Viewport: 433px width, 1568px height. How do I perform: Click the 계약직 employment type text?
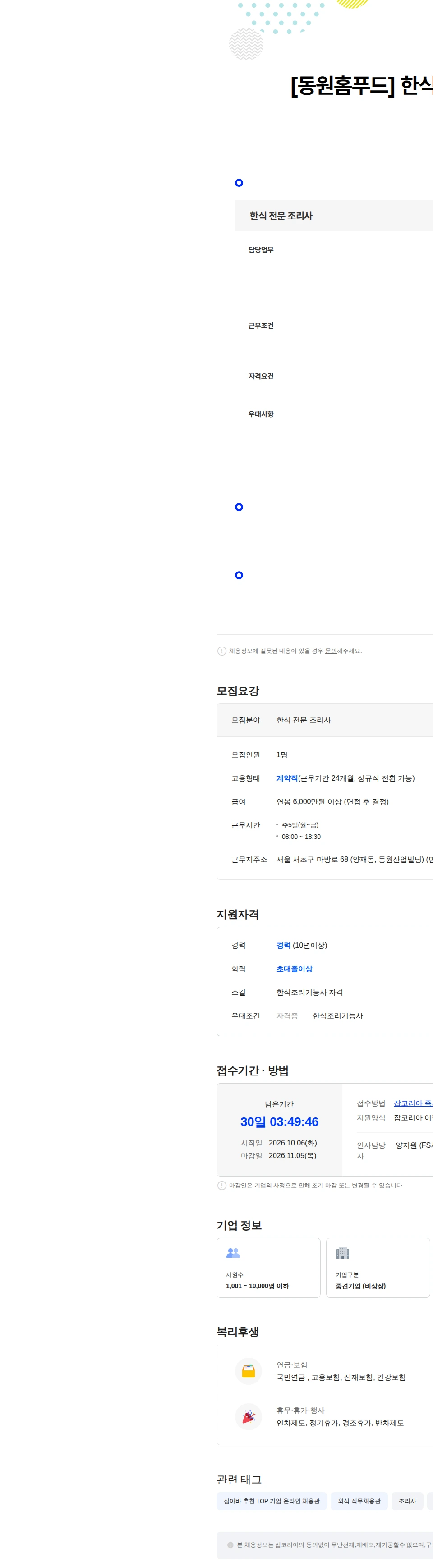(287, 778)
